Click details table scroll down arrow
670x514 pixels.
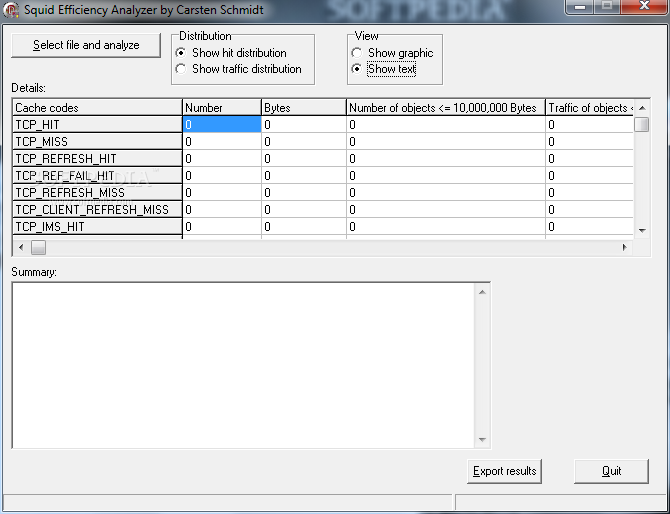[642, 231]
